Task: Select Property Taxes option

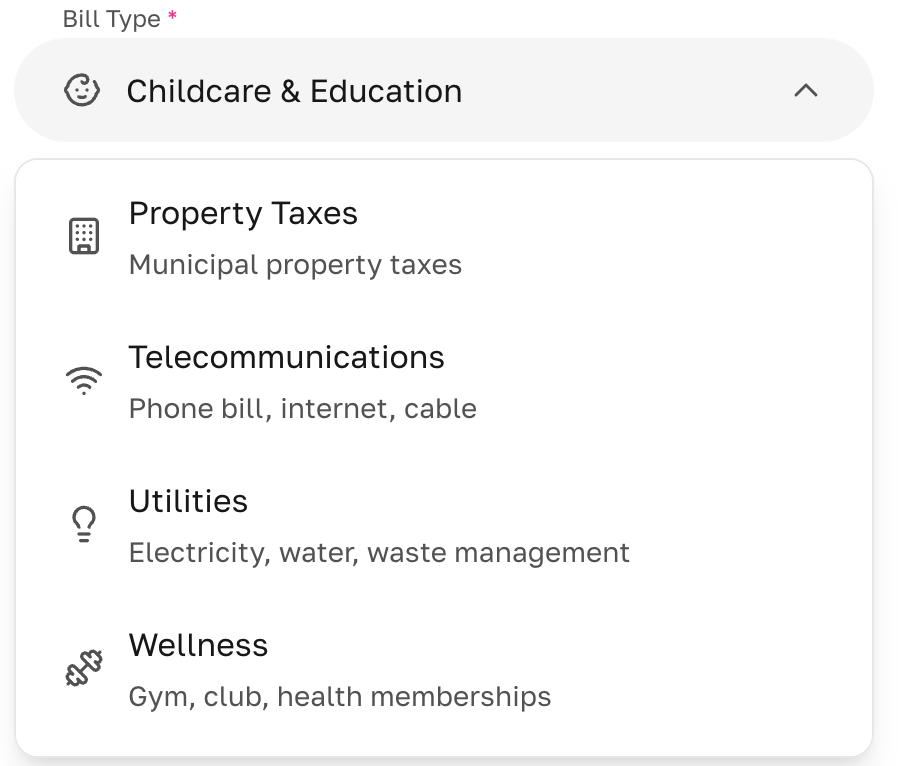Action: [x=444, y=238]
